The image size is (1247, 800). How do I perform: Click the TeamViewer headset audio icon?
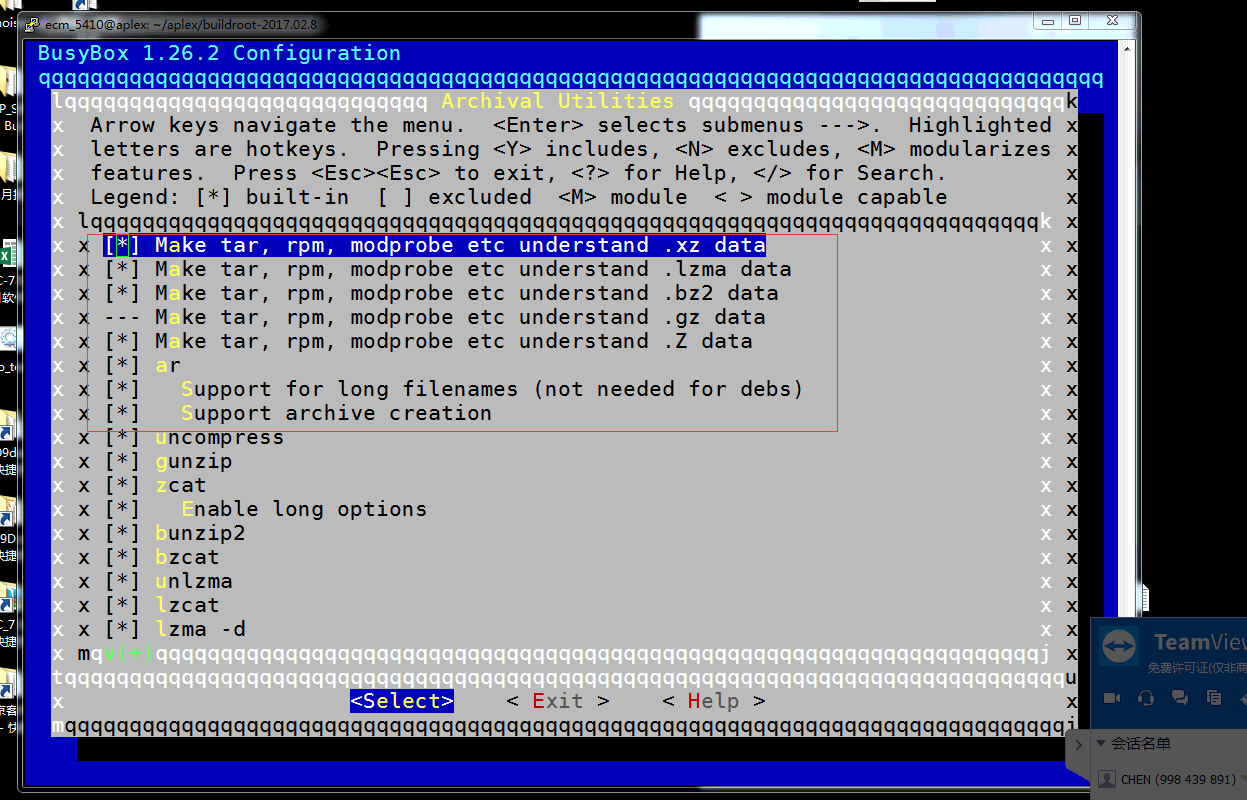pyautogui.click(x=1146, y=697)
